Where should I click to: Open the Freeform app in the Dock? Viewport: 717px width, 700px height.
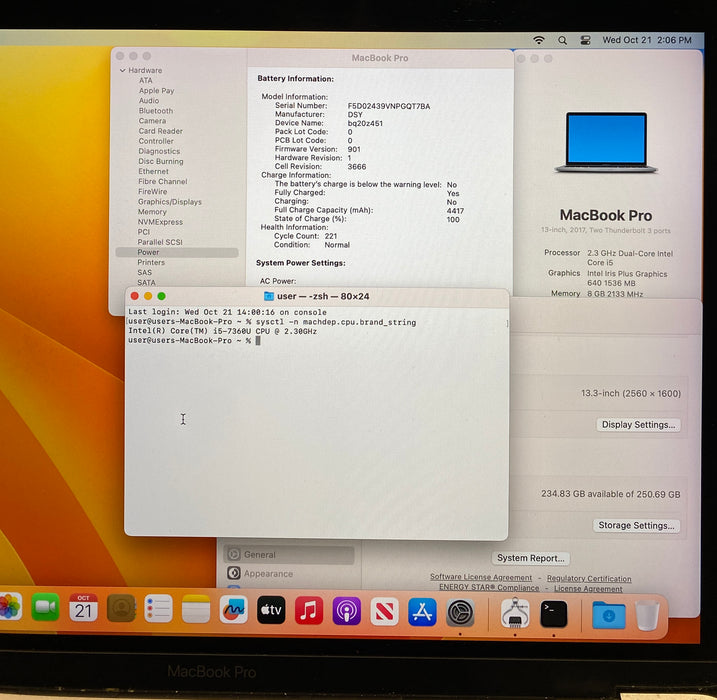point(234,609)
